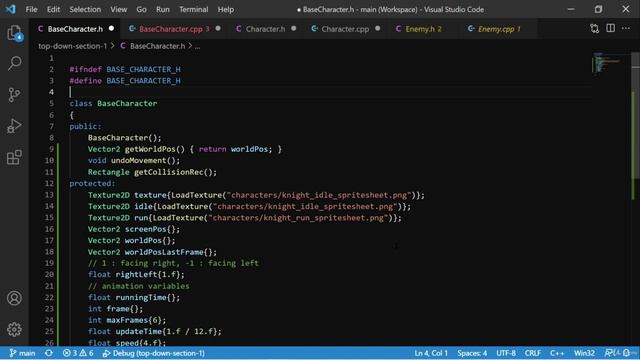This screenshot has height=360, width=640.
Task: Click the VS Code logo icon
Action: pyautogui.click(x=10, y=9)
